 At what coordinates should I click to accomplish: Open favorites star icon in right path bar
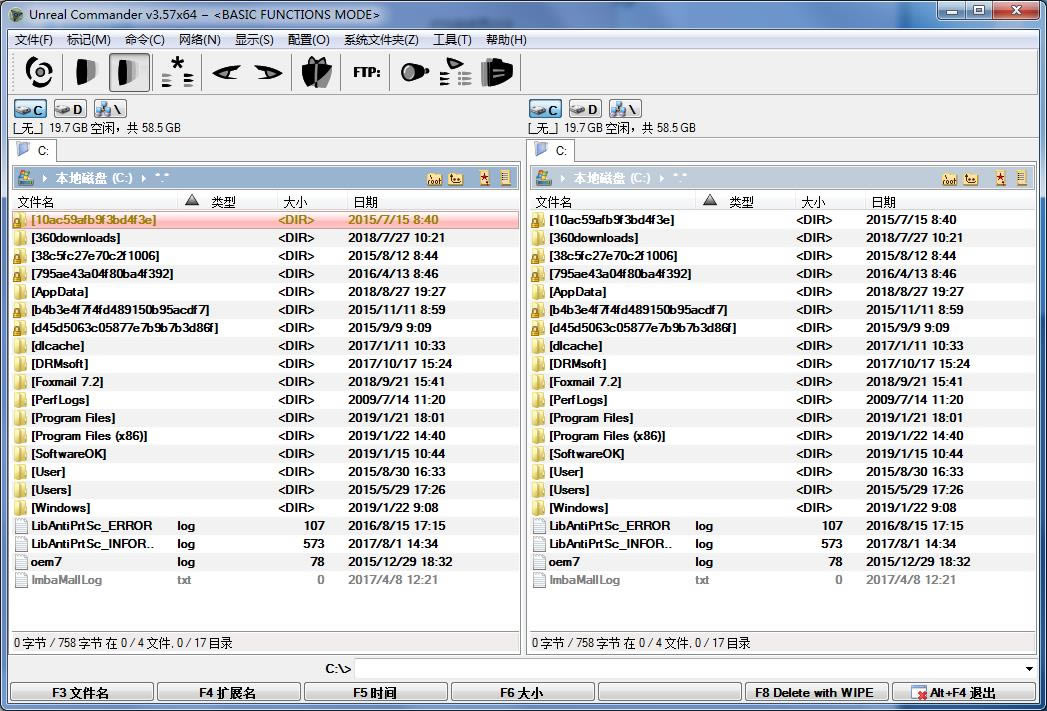coord(1000,178)
